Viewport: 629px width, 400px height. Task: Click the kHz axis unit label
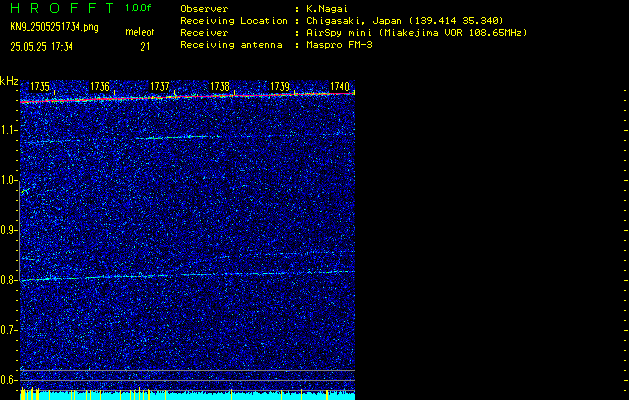(9, 81)
